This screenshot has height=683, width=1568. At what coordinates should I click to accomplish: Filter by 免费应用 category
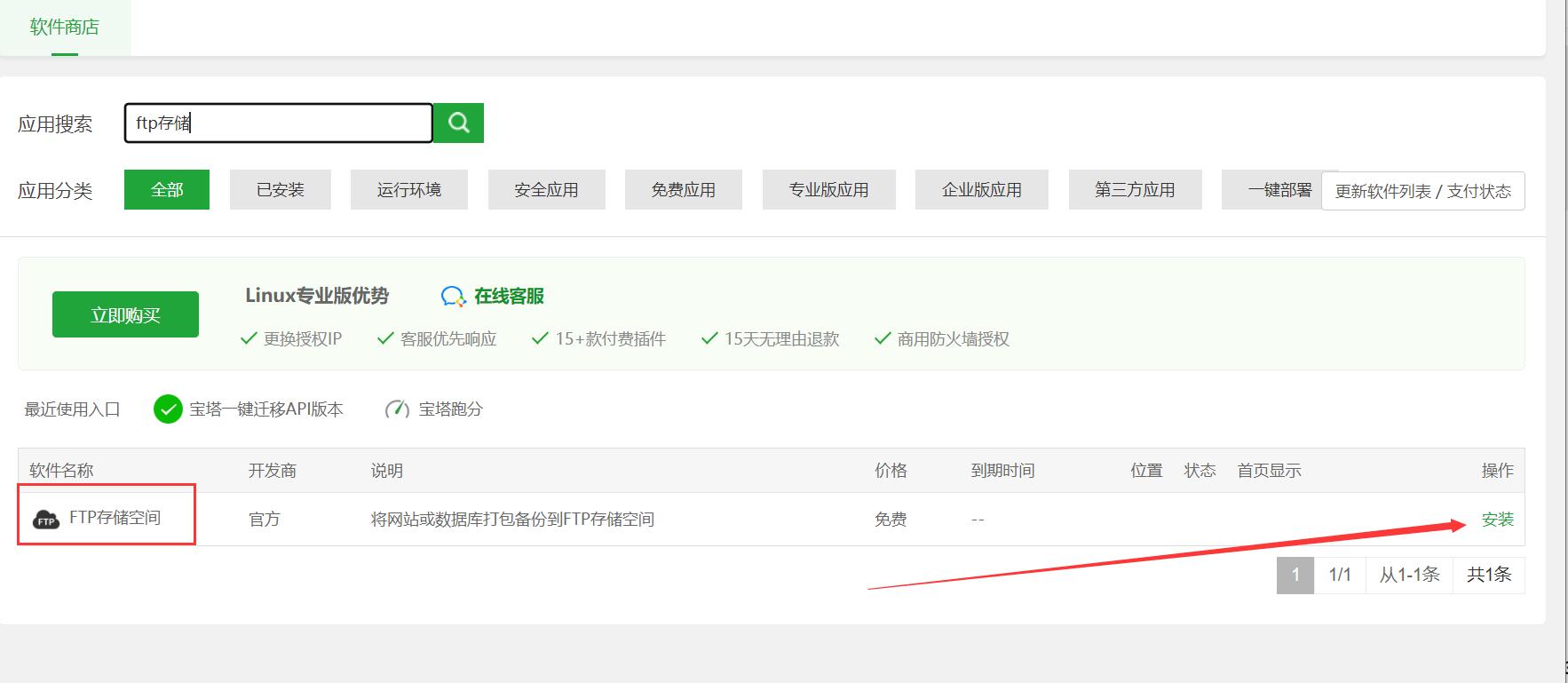(x=684, y=190)
